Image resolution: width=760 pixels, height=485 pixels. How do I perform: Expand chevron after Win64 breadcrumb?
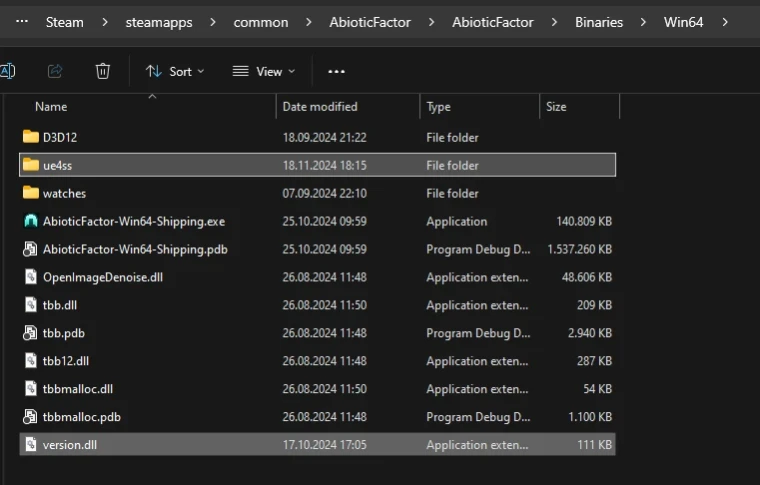(x=725, y=22)
